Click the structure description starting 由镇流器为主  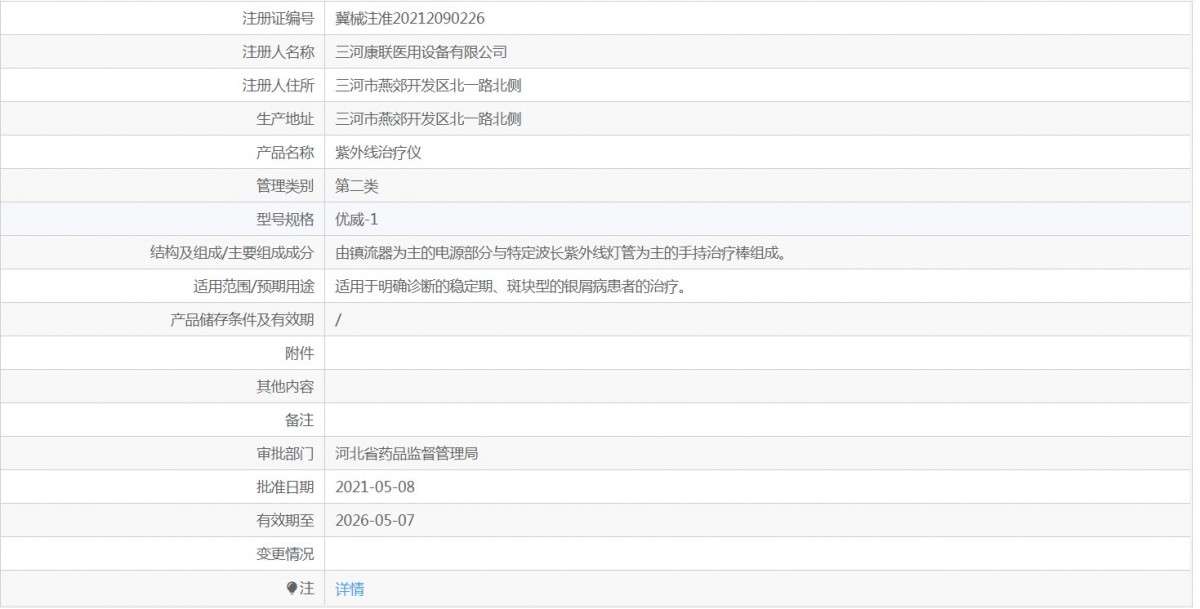pyautogui.click(x=560, y=253)
